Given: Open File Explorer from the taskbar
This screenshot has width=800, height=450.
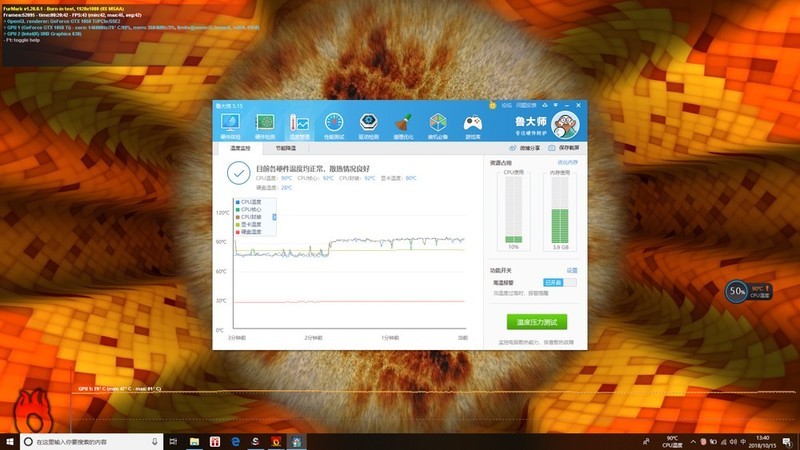Looking at the screenshot, I should coord(194,442).
